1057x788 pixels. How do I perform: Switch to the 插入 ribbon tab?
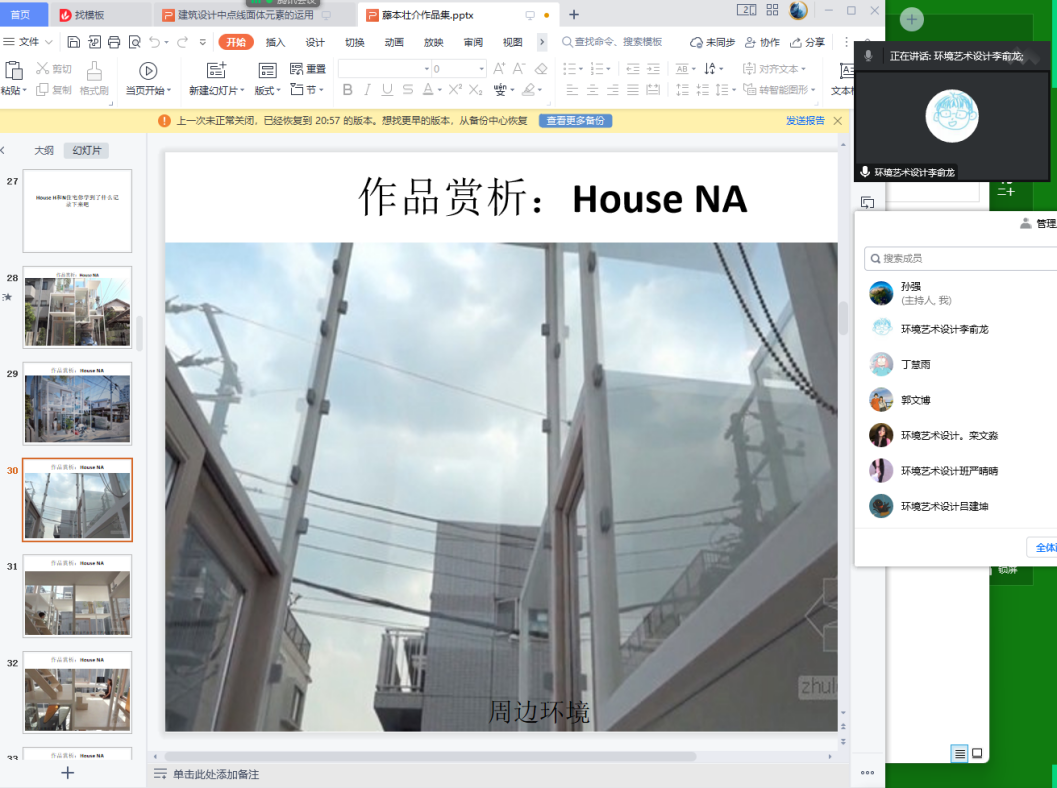[275, 42]
